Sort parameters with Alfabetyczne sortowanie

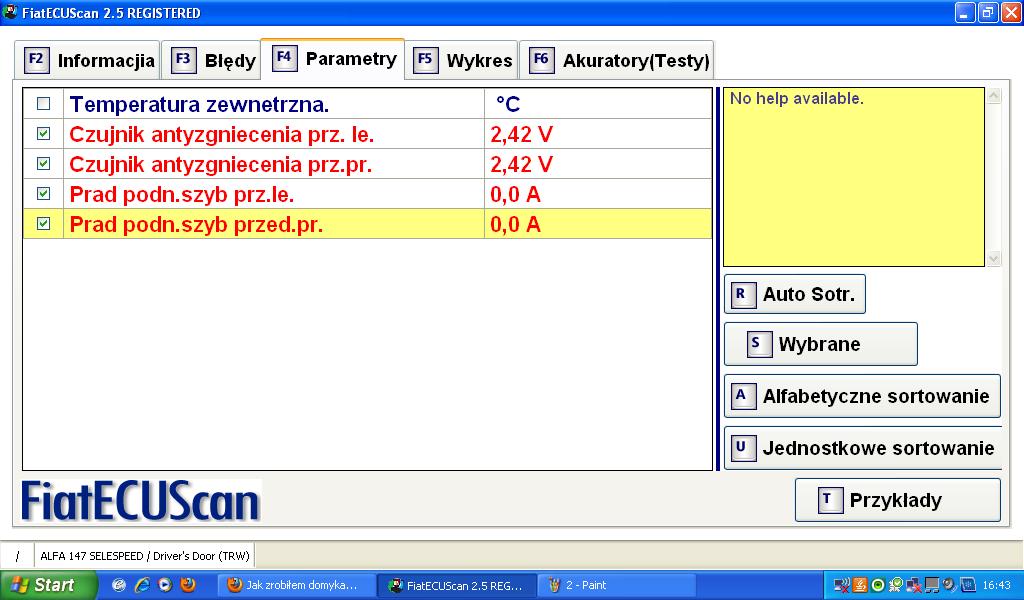863,396
